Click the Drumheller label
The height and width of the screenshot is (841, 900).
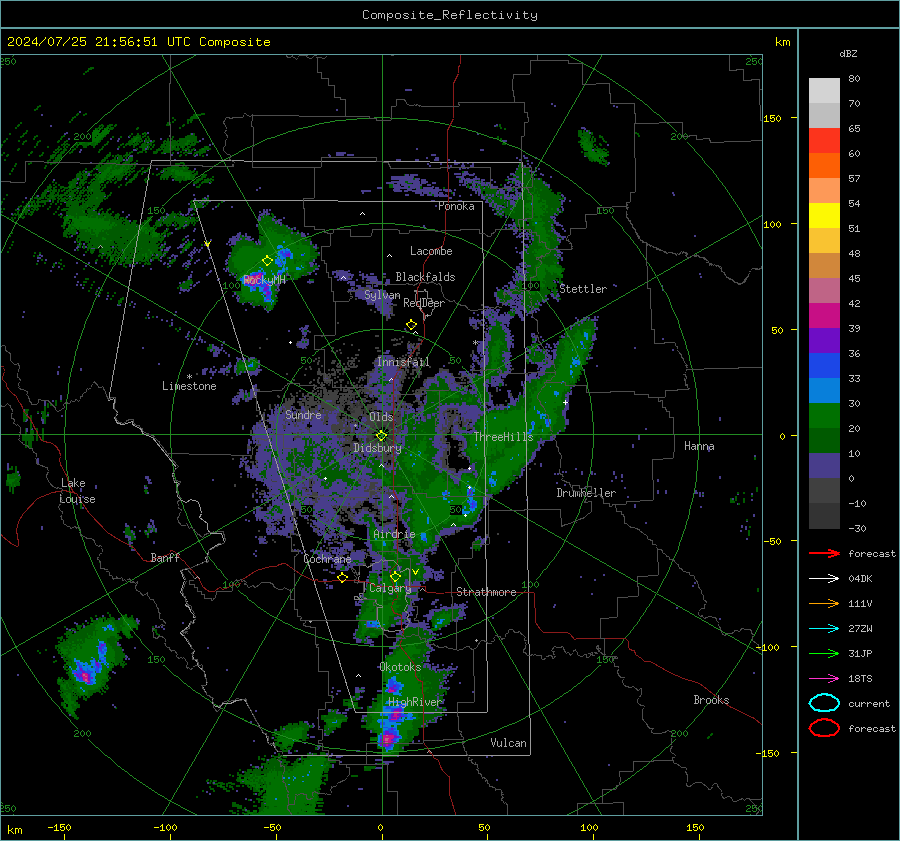tap(586, 493)
